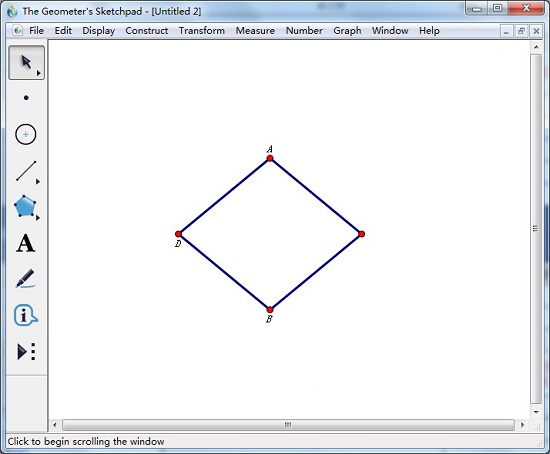This screenshot has width=550, height=454.
Task: Expand the Polygon tool flyout triangle
Action: [38, 218]
